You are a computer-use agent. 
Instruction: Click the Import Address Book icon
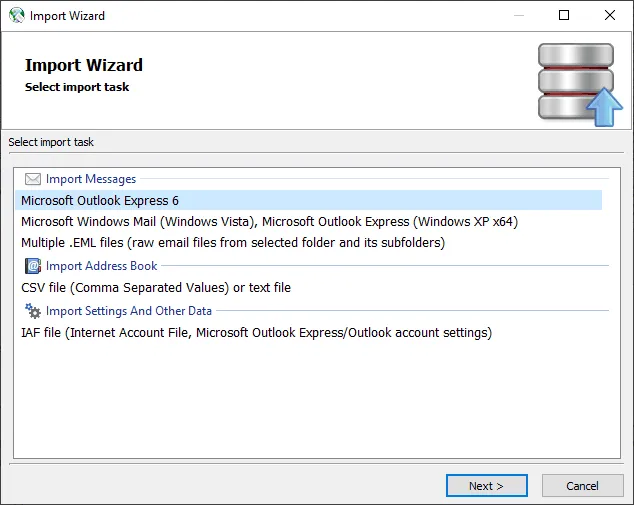coord(33,266)
